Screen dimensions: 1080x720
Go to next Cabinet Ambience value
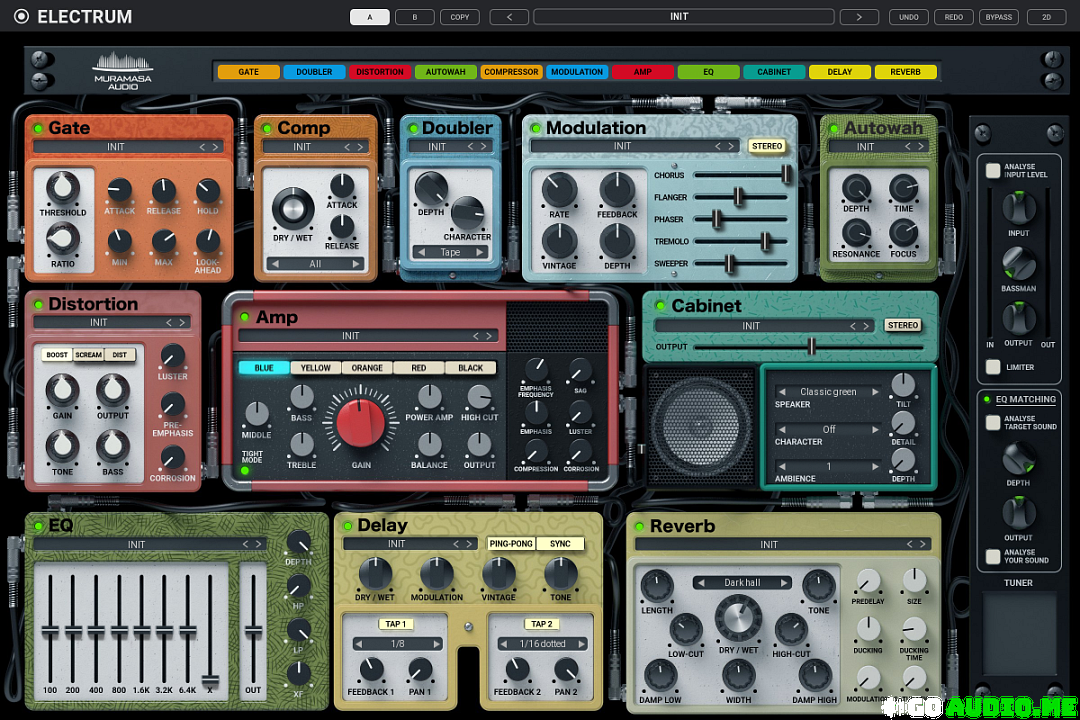(x=875, y=466)
